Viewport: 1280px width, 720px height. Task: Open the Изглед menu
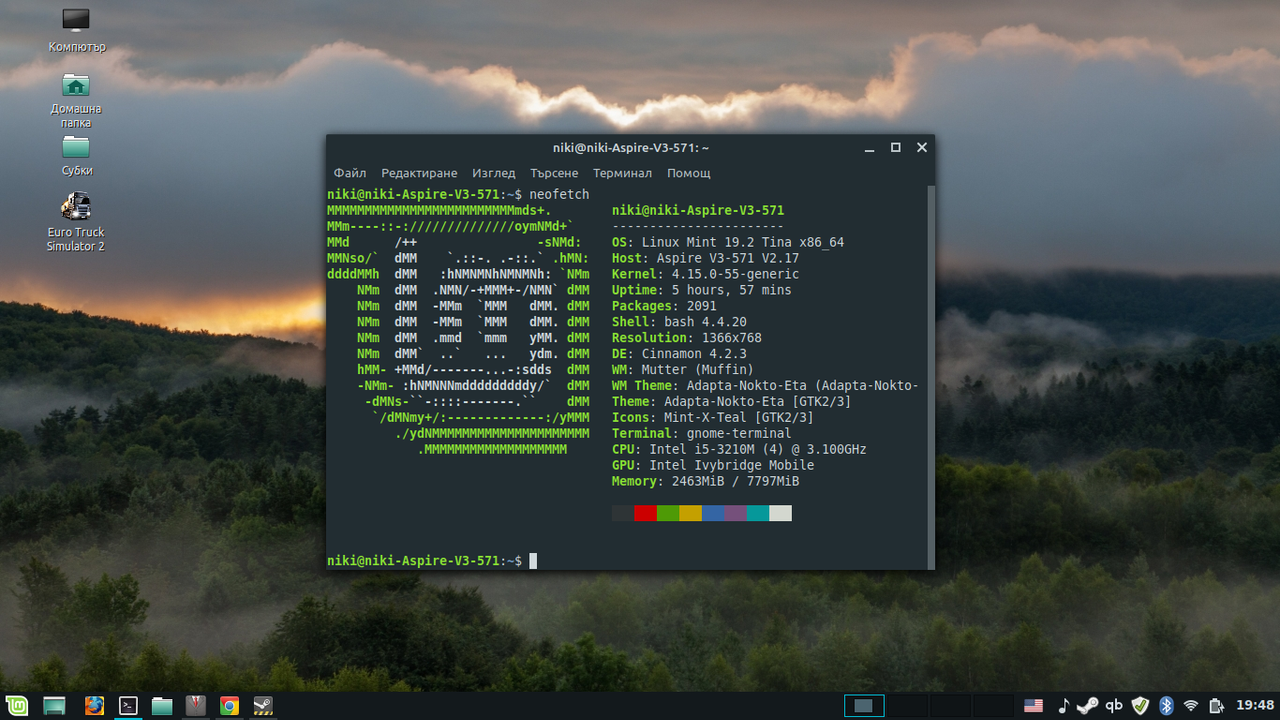coord(494,173)
